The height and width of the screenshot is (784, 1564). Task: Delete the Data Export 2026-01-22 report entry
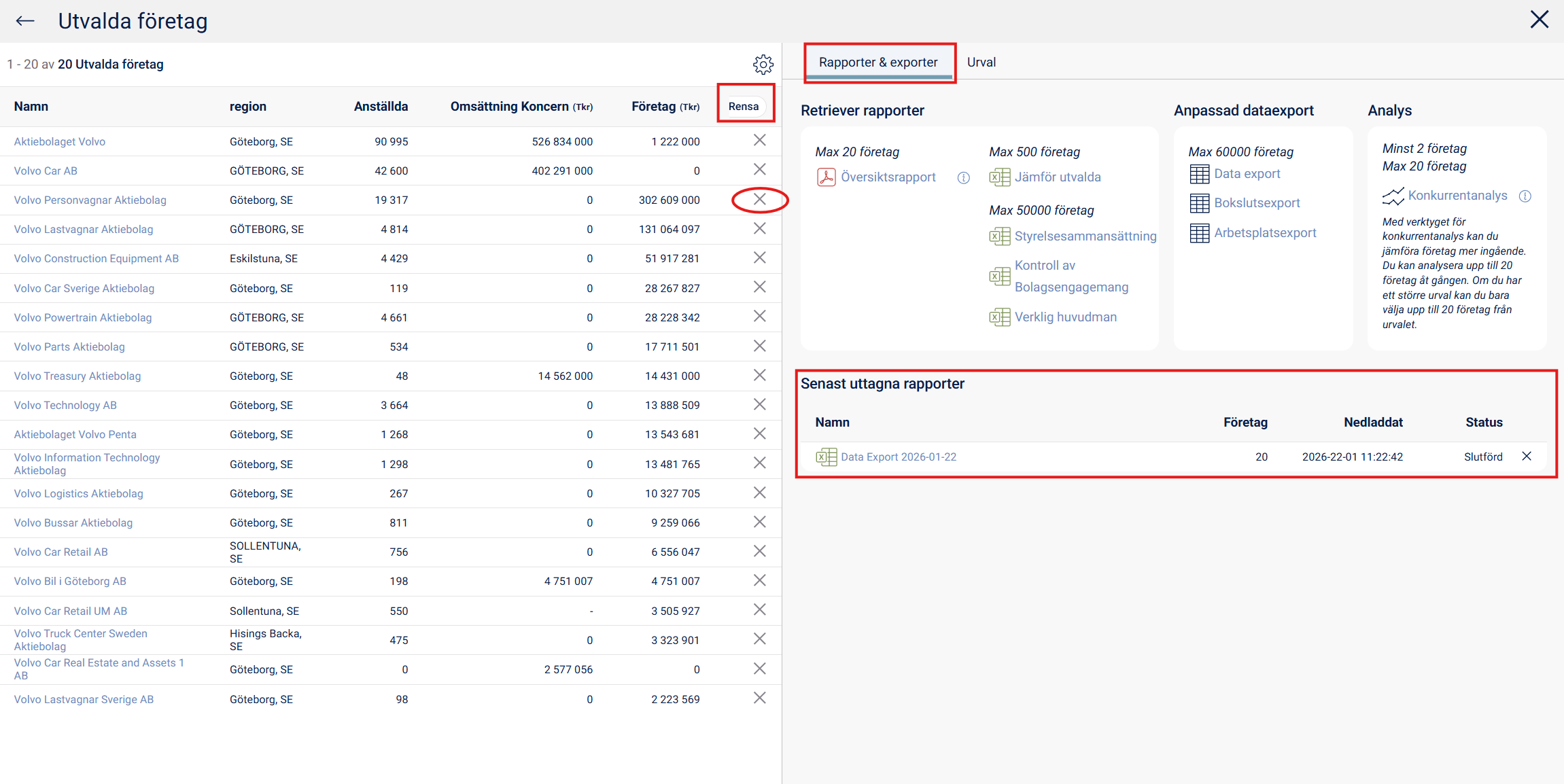click(1527, 456)
